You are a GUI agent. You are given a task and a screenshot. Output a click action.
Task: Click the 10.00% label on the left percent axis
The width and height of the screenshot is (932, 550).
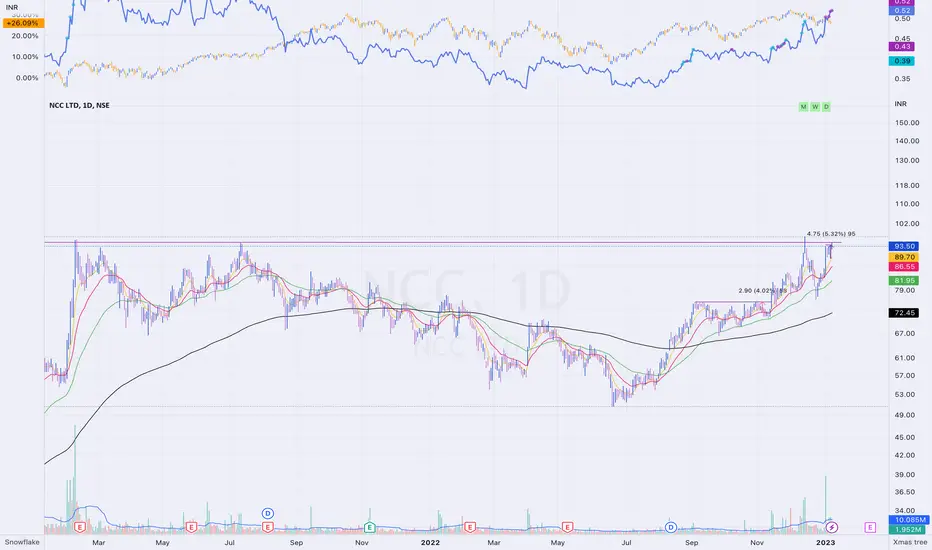[24, 57]
